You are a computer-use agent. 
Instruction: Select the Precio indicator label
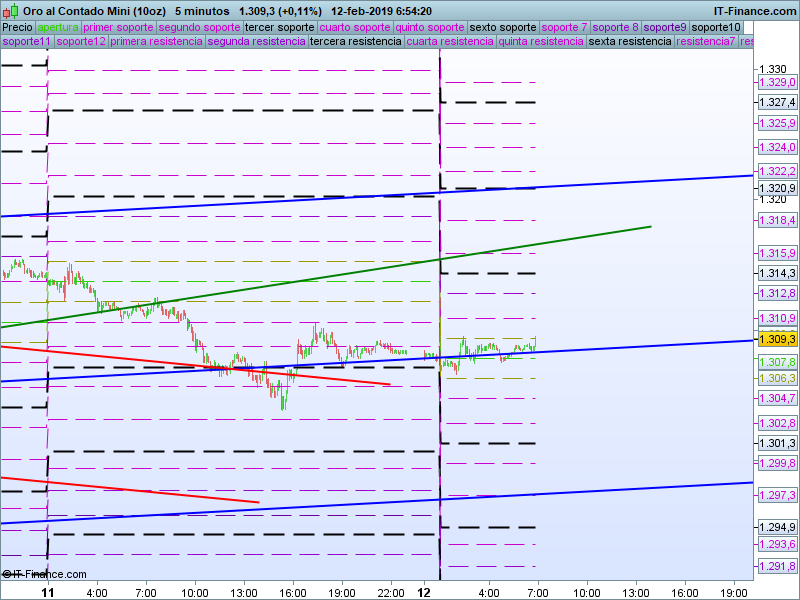click(17, 27)
